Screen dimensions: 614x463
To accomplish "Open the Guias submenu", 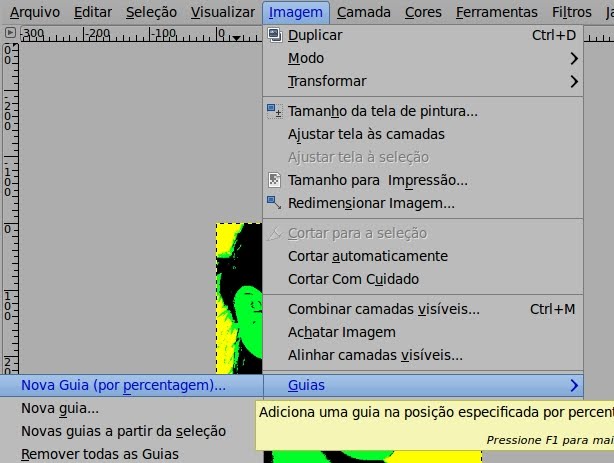I will point(423,385).
